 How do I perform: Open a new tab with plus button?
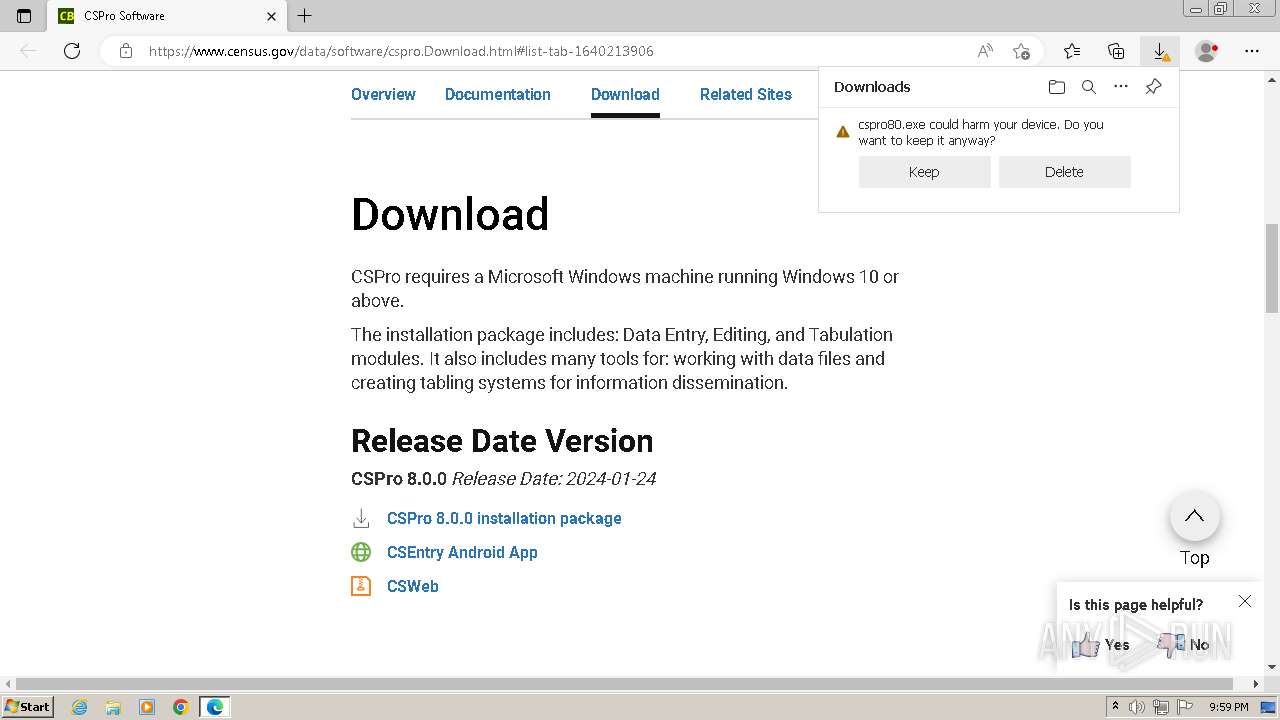(x=305, y=16)
